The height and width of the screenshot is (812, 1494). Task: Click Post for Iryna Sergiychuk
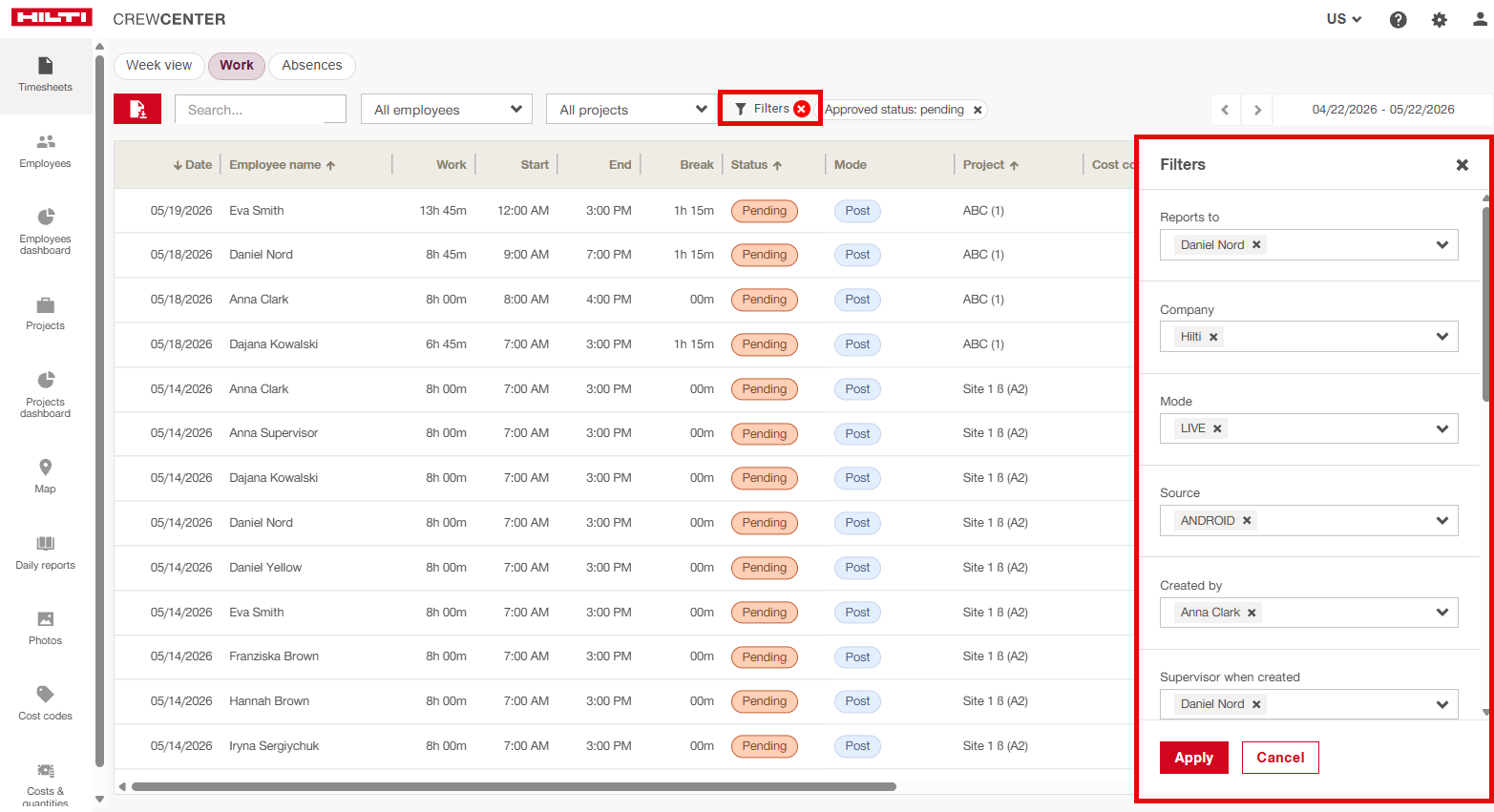coord(857,746)
